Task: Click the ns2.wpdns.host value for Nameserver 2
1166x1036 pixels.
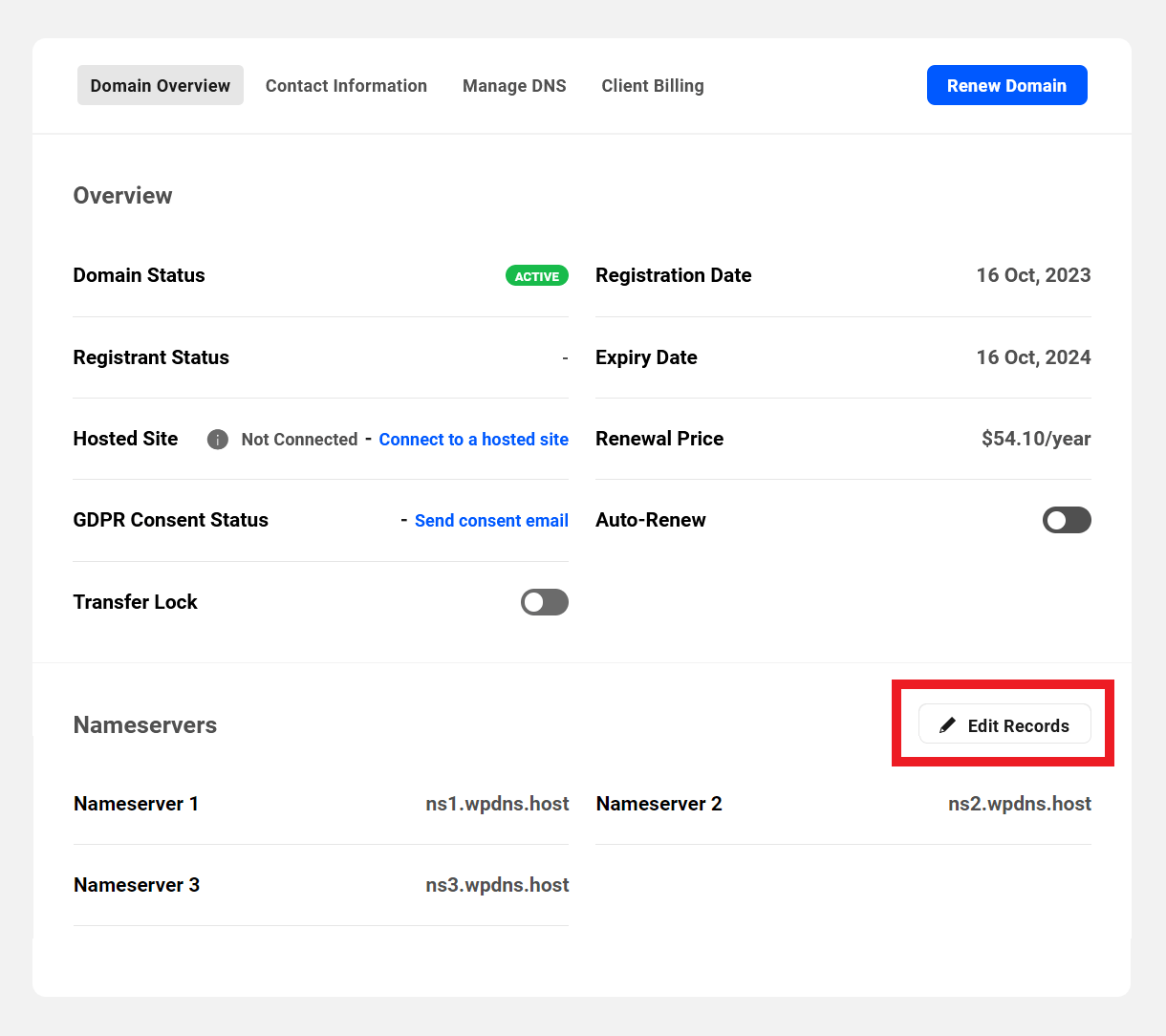Action: click(x=1020, y=804)
